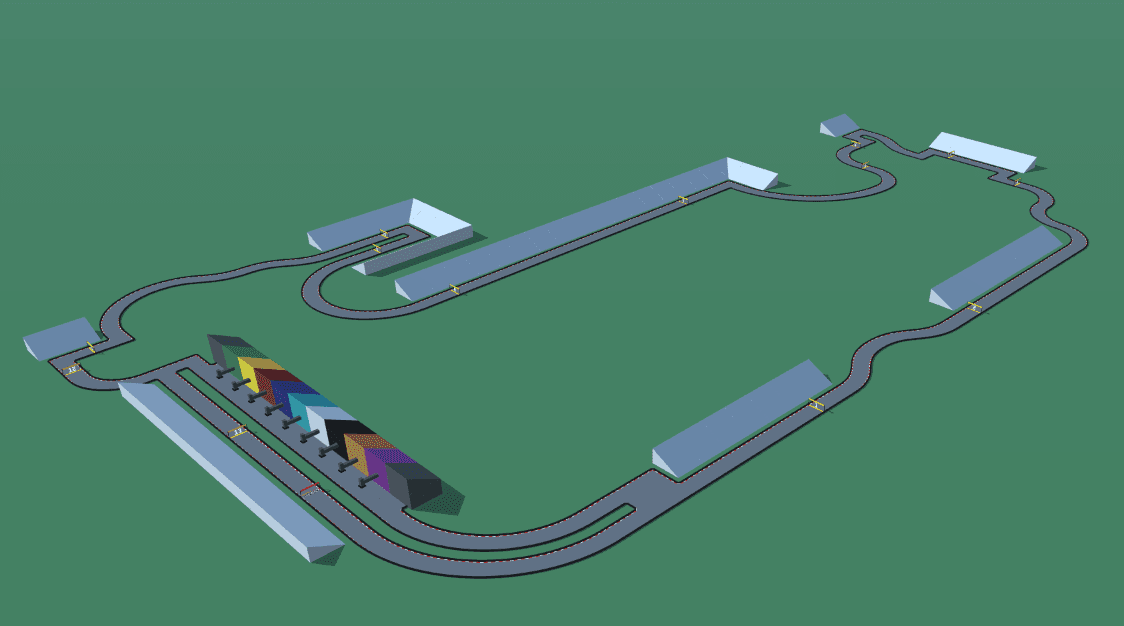This screenshot has height=626, width=1124.
Task: Click the yellow checkpoint marker on the pit straight
Action: coord(238,432)
